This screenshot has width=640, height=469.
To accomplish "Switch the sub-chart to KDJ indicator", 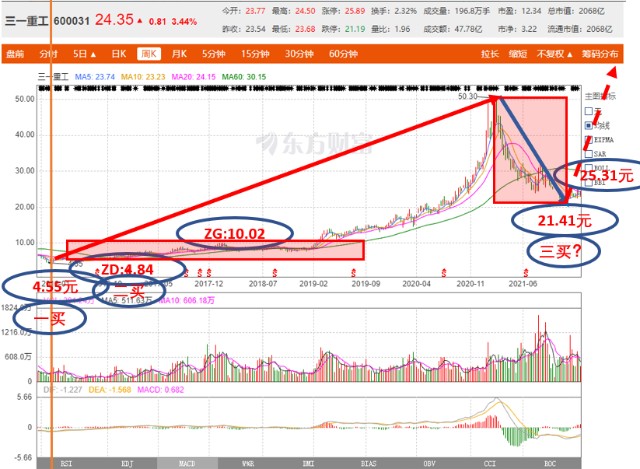I will 127,463.
